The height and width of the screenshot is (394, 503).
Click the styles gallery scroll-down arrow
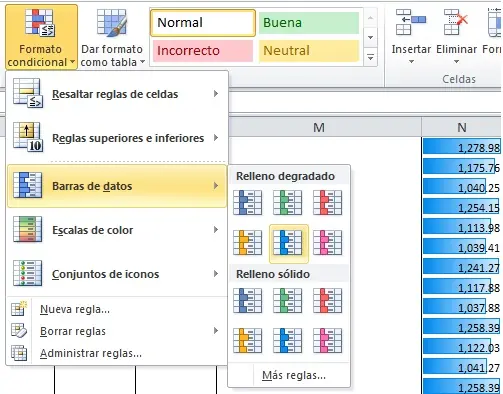coord(370,37)
